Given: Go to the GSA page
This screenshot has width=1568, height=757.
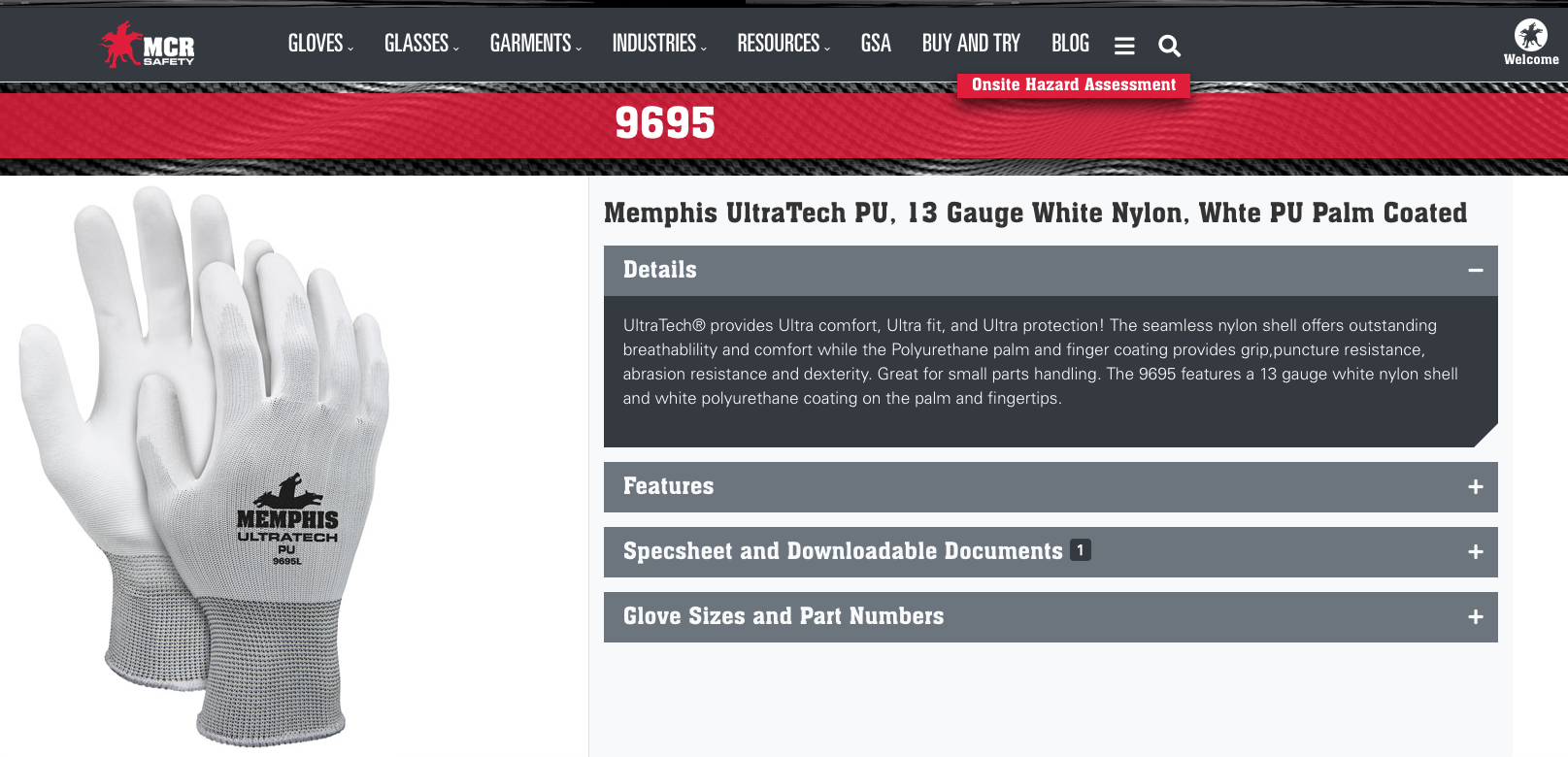Looking at the screenshot, I should 876,44.
